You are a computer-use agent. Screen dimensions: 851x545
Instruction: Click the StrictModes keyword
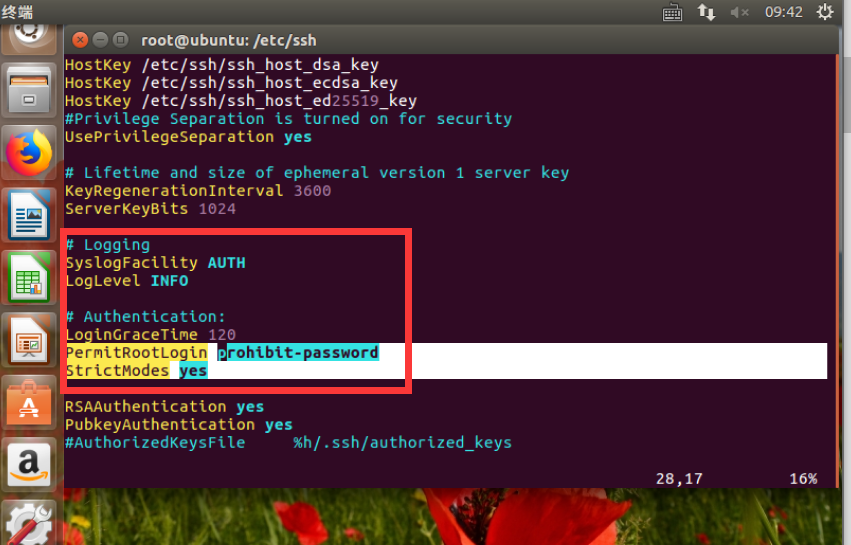click(x=118, y=370)
